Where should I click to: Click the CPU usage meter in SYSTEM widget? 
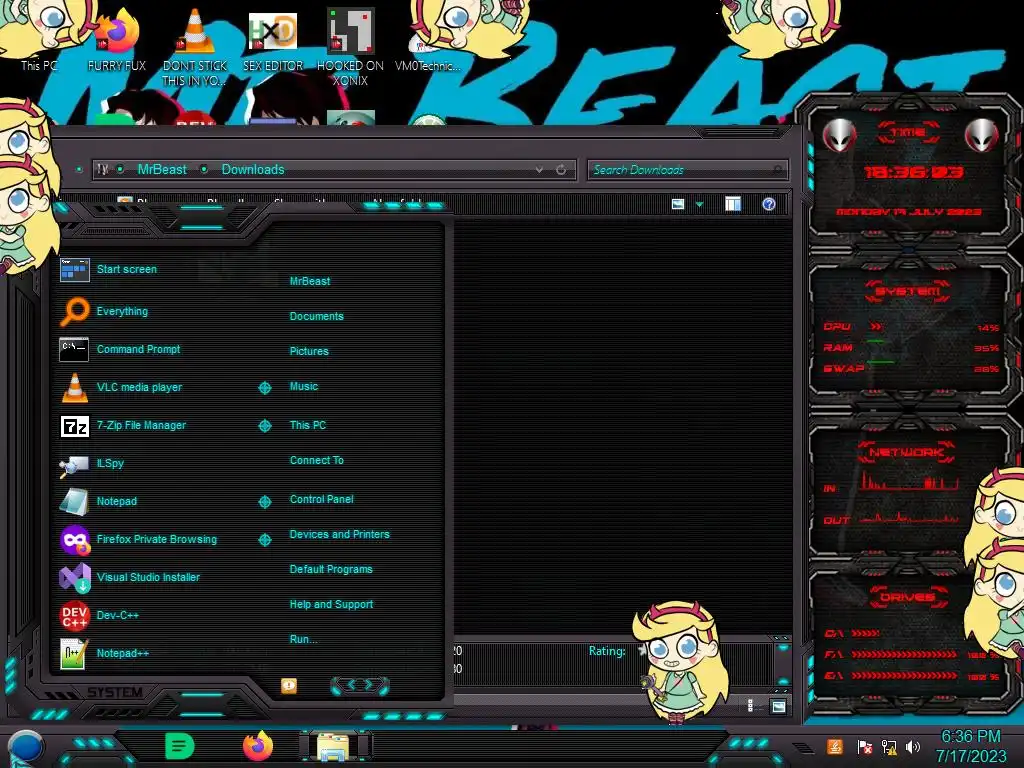pos(910,327)
